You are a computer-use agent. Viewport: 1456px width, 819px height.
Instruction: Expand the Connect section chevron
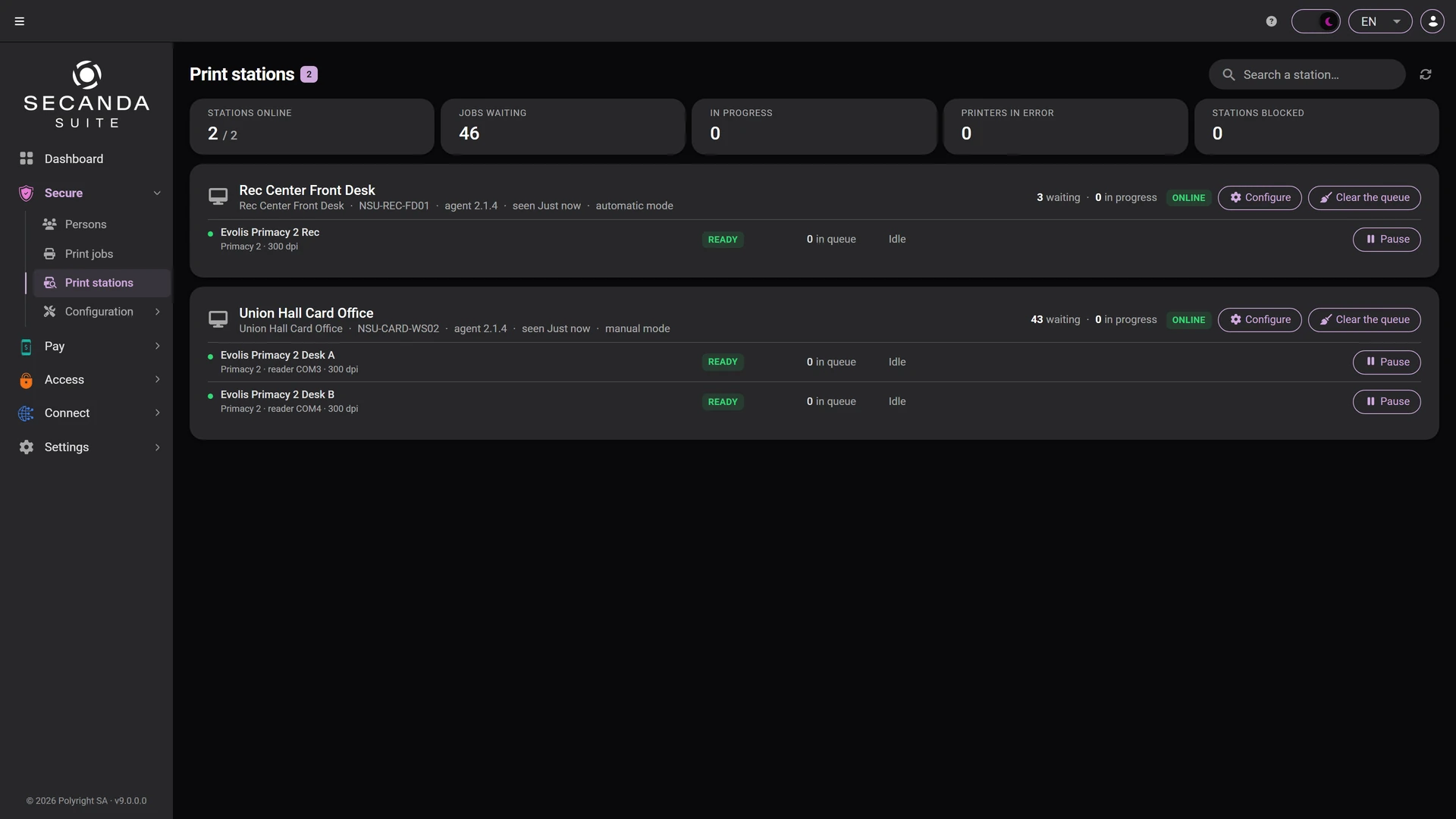coord(157,413)
